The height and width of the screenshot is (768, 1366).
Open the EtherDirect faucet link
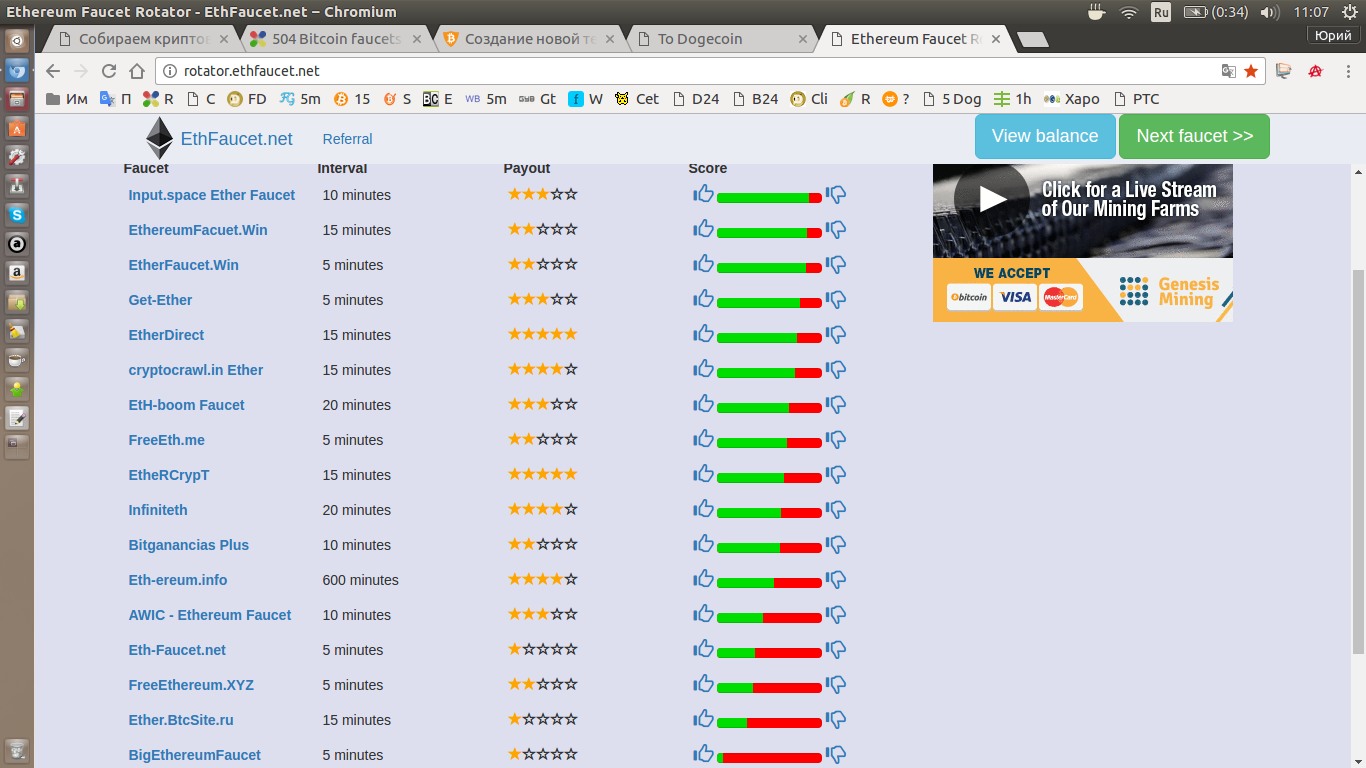[x=166, y=335]
